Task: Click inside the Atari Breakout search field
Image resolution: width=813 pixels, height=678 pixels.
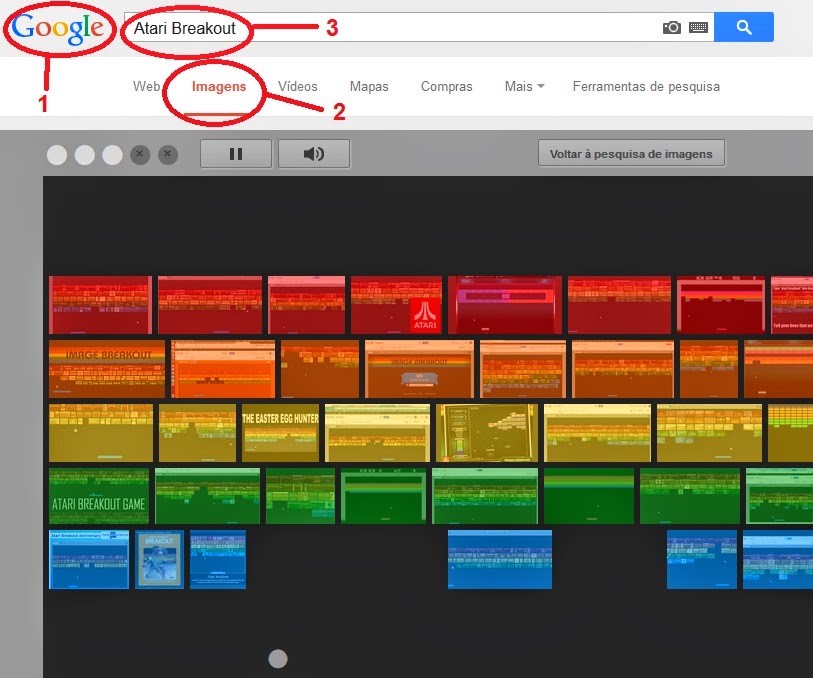Action: pos(419,27)
